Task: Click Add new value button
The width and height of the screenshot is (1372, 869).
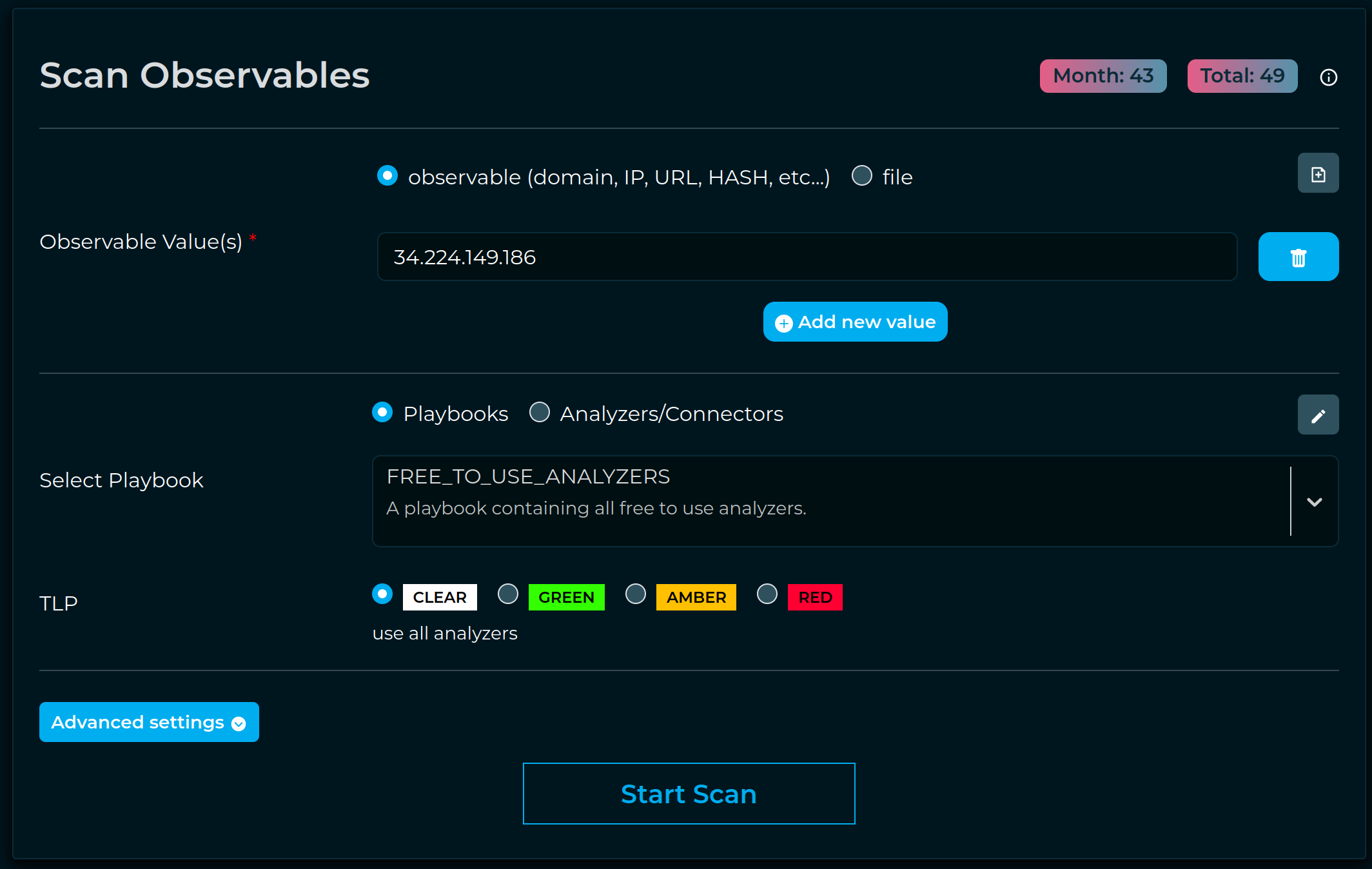Action: click(x=855, y=322)
